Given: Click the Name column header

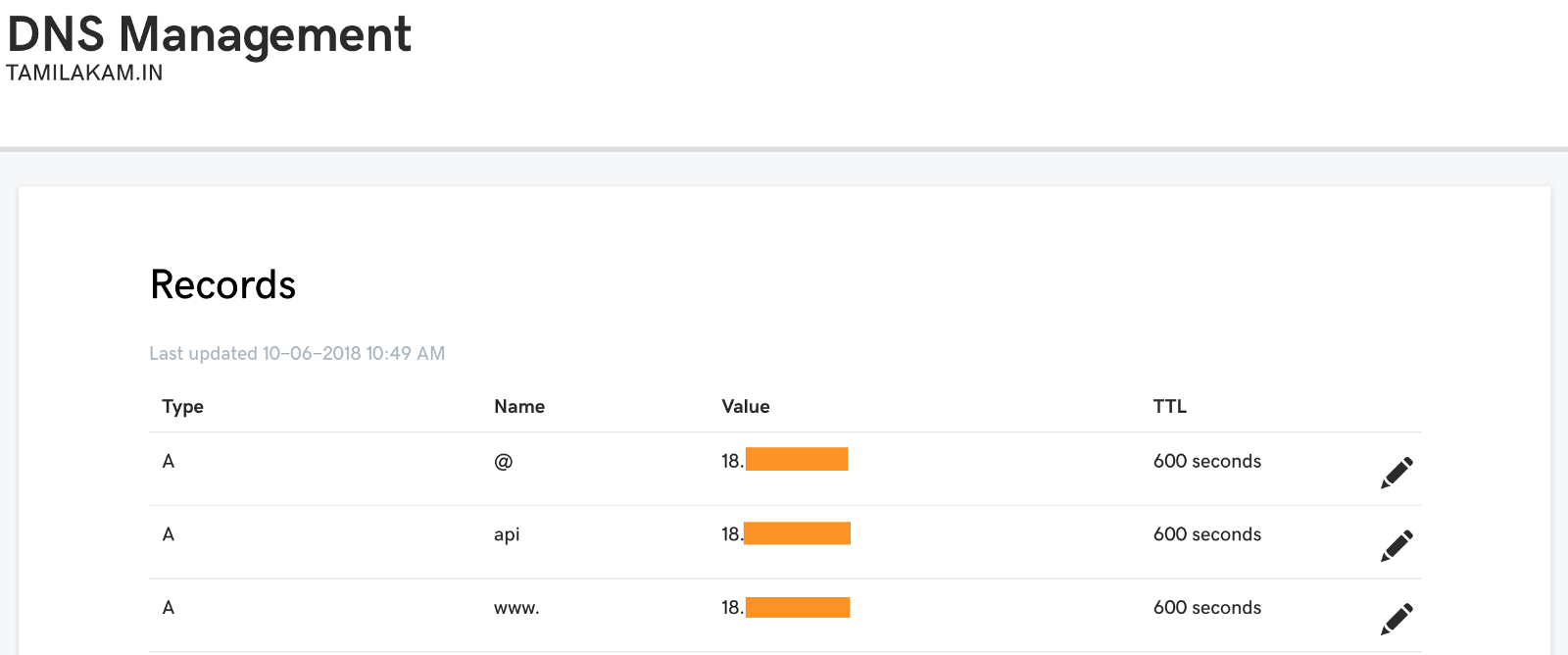Looking at the screenshot, I should 519,407.
